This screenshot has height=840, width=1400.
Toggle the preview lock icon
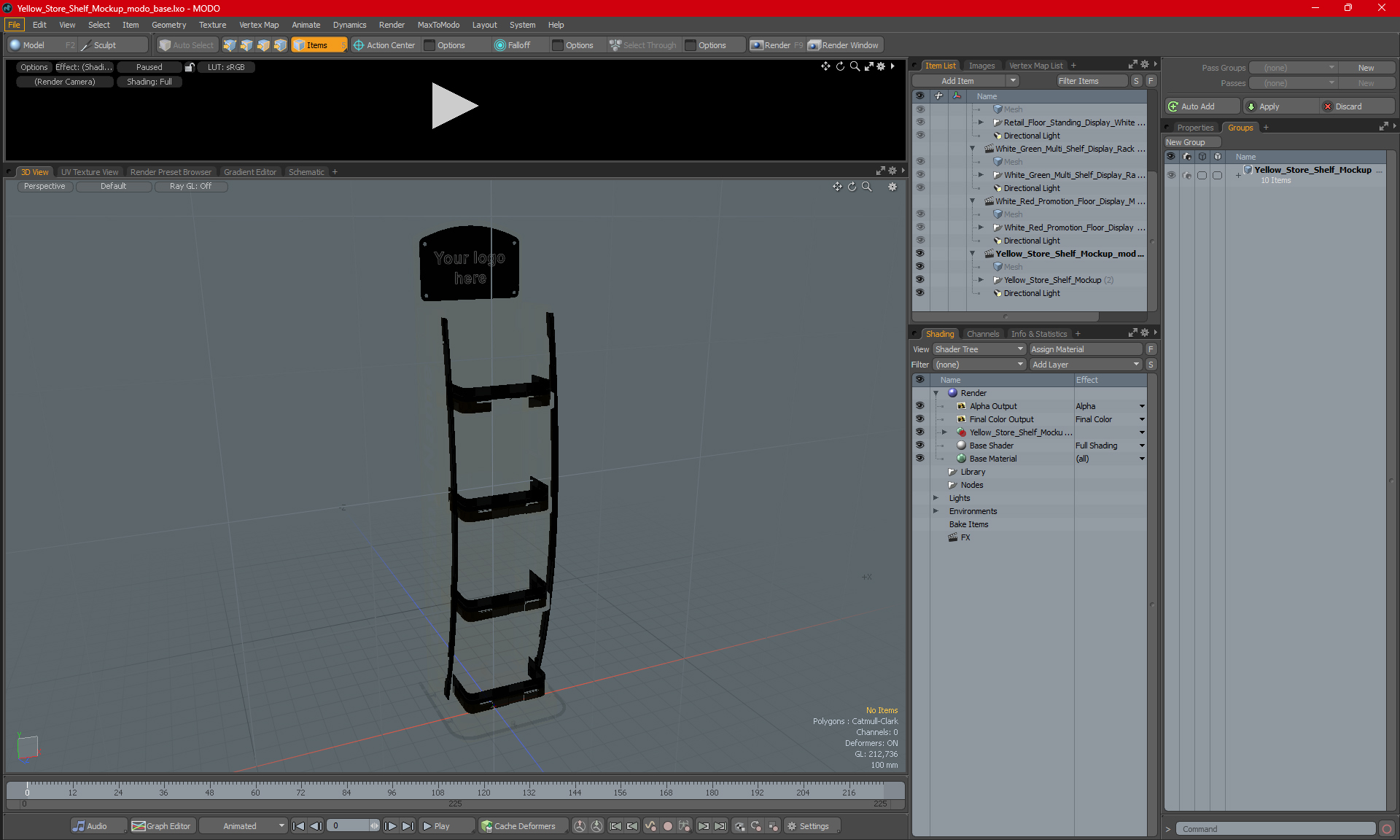190,67
